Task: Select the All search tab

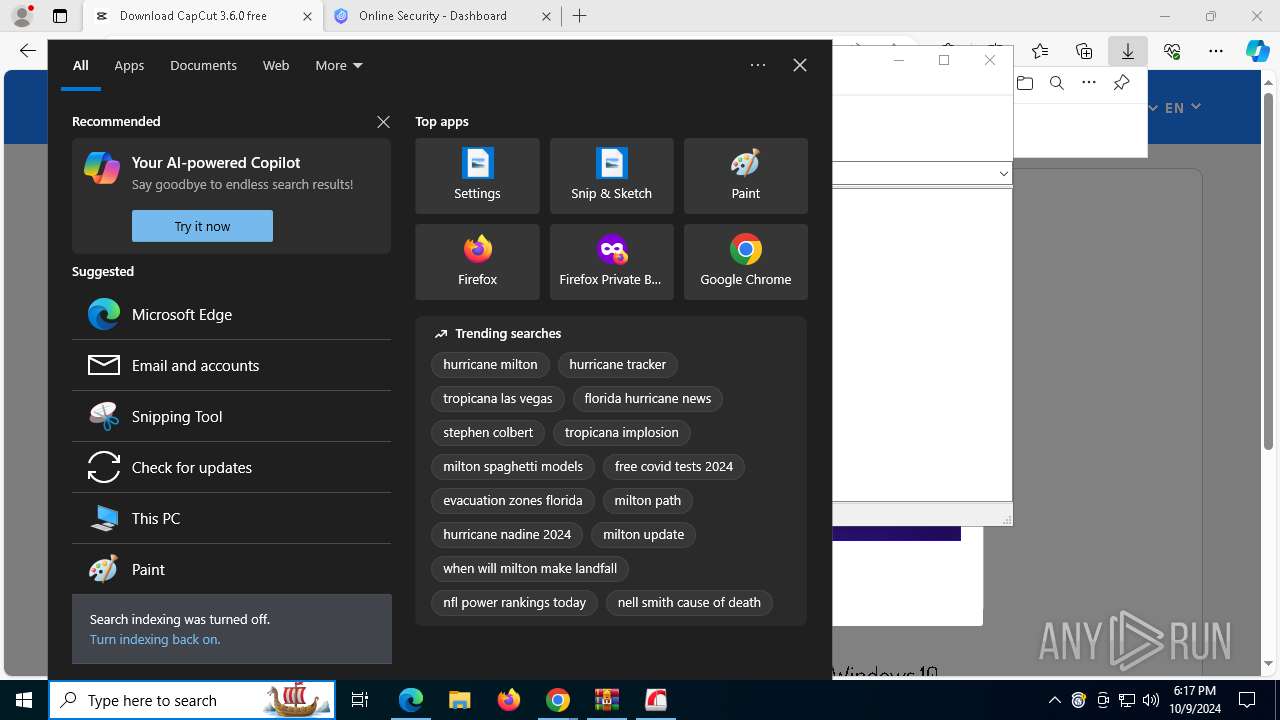Action: 80,66
